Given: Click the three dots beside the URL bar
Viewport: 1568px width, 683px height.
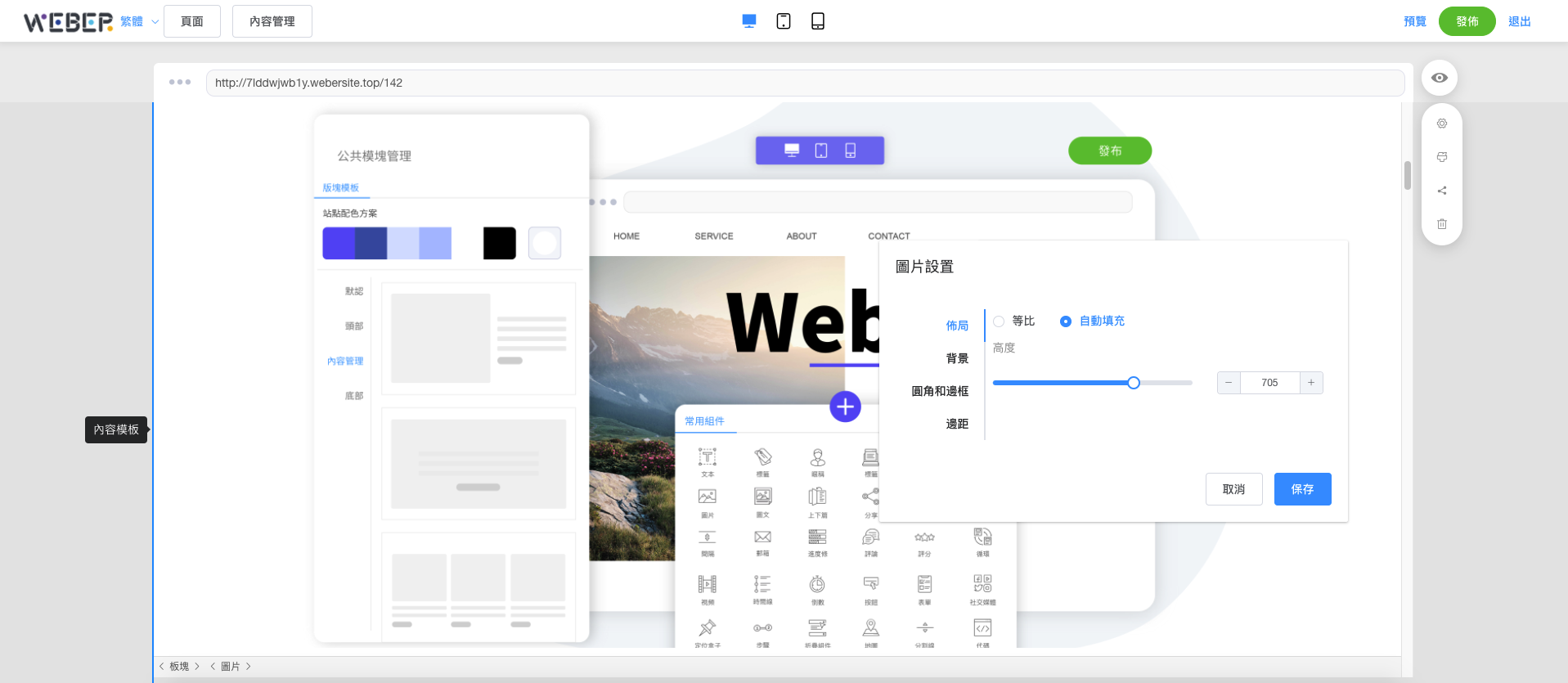Looking at the screenshot, I should (x=180, y=82).
